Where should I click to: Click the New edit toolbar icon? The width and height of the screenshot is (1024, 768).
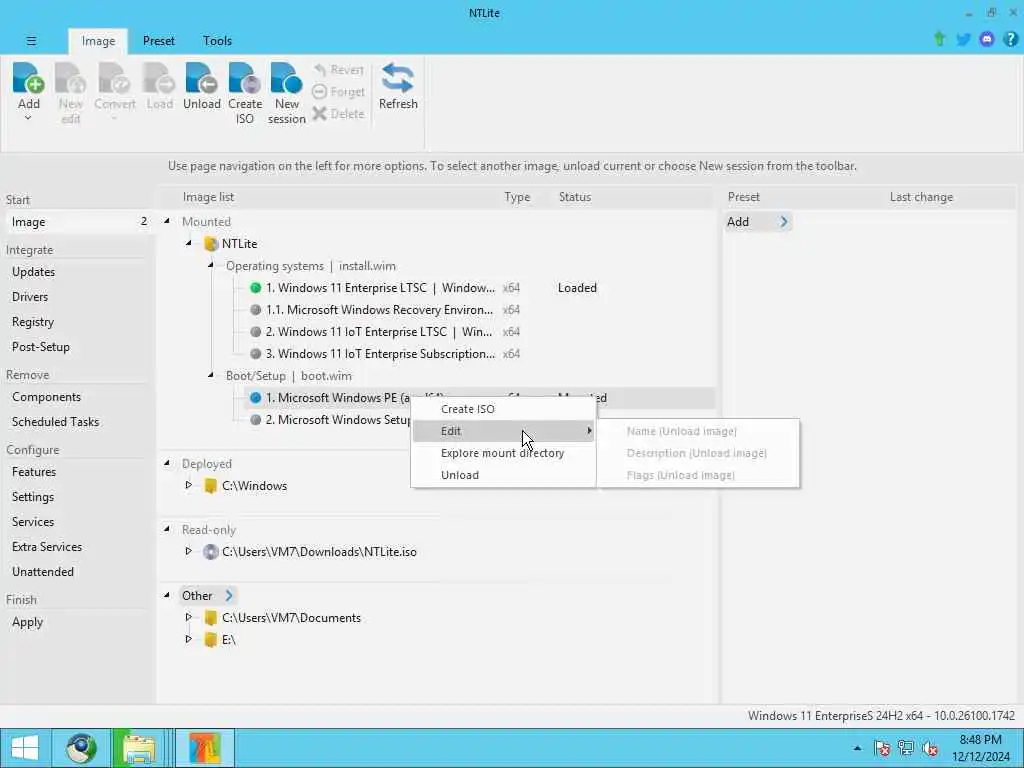[x=71, y=93]
